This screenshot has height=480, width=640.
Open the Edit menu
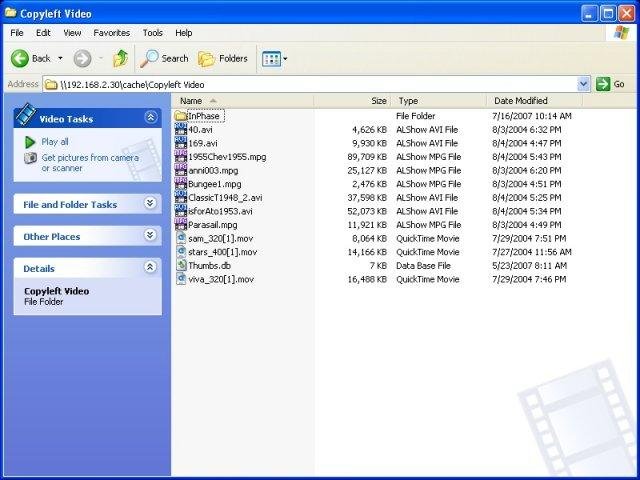point(43,33)
